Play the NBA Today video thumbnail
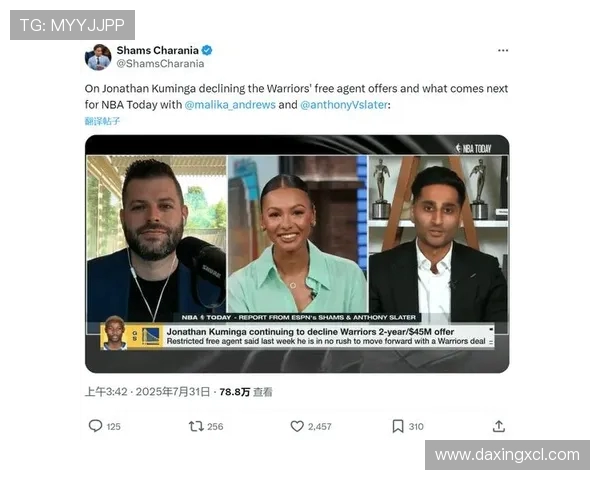Screen dimensions: 600x480 click(297, 254)
